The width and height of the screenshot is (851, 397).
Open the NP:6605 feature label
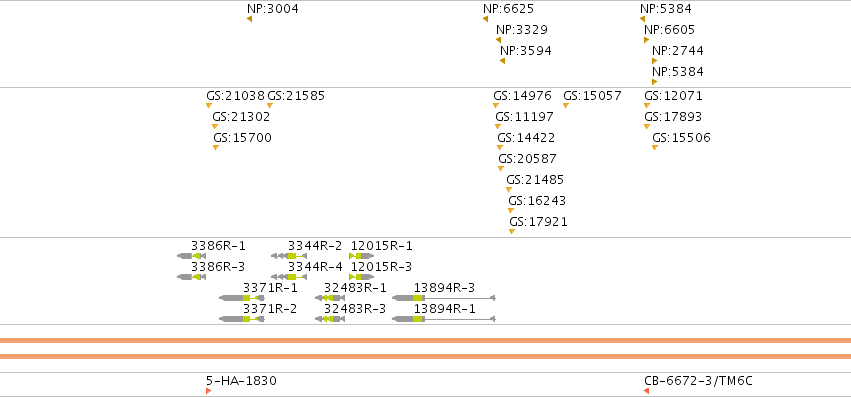[x=669, y=30]
